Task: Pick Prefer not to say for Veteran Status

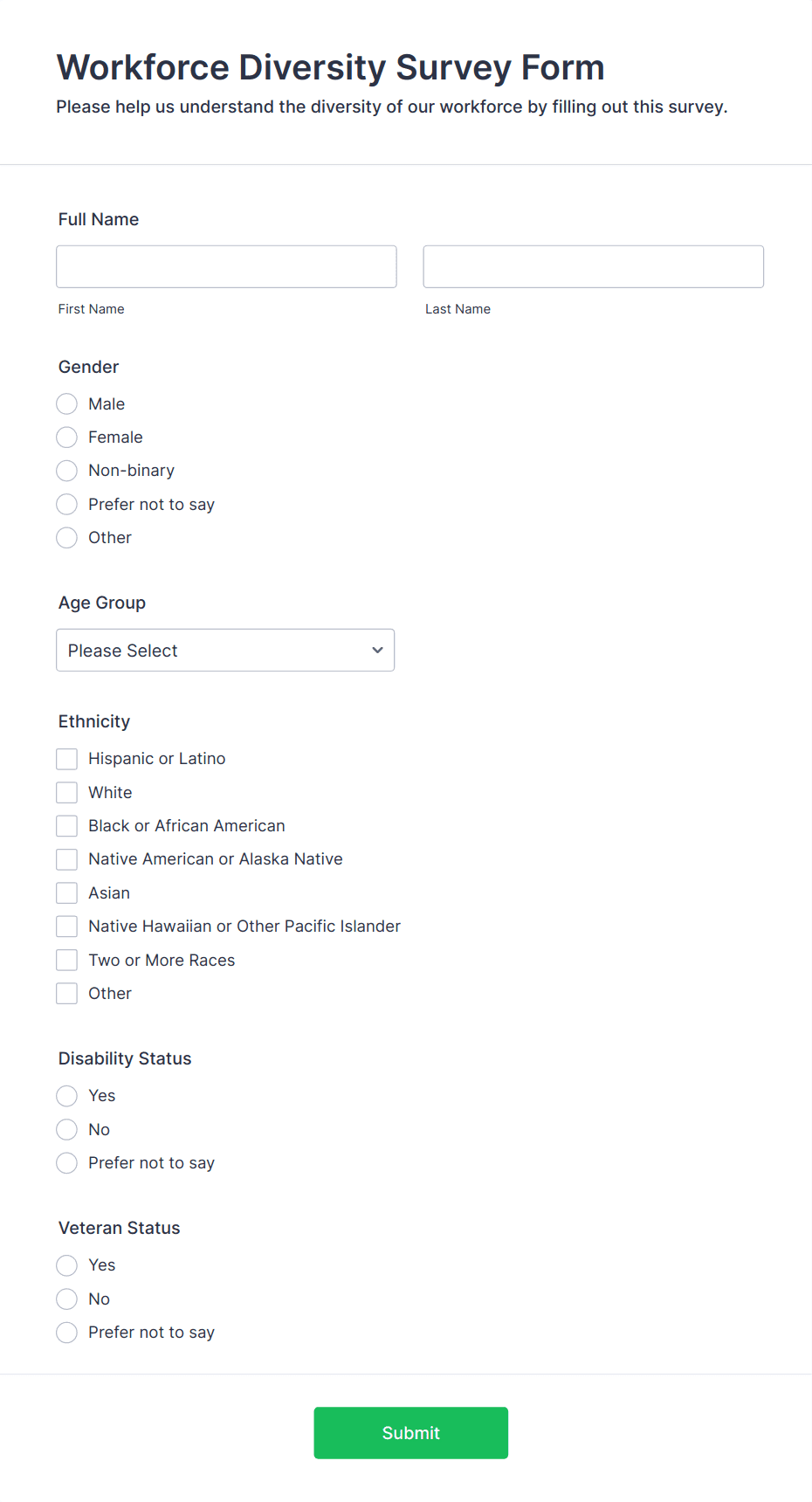Action: (x=66, y=1333)
